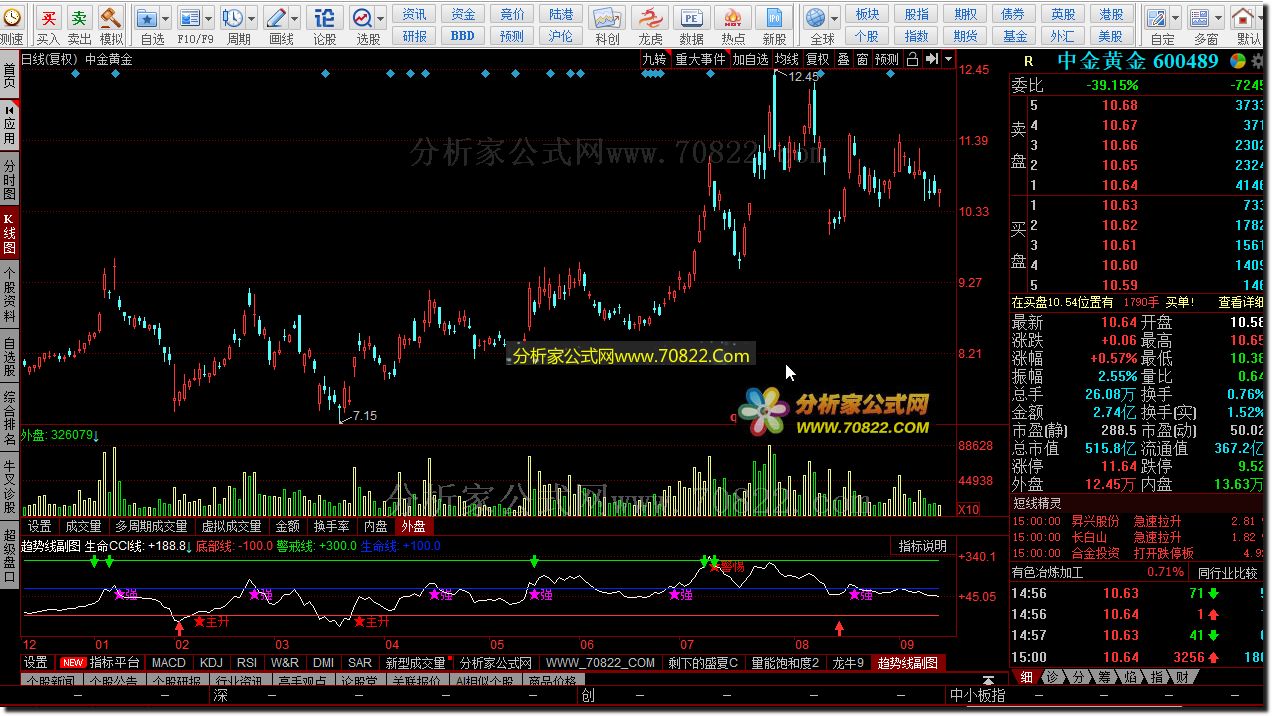Open the 分时图 sidebar tab
Image resolution: width=1273 pixels, height=716 pixels.
coord(9,179)
